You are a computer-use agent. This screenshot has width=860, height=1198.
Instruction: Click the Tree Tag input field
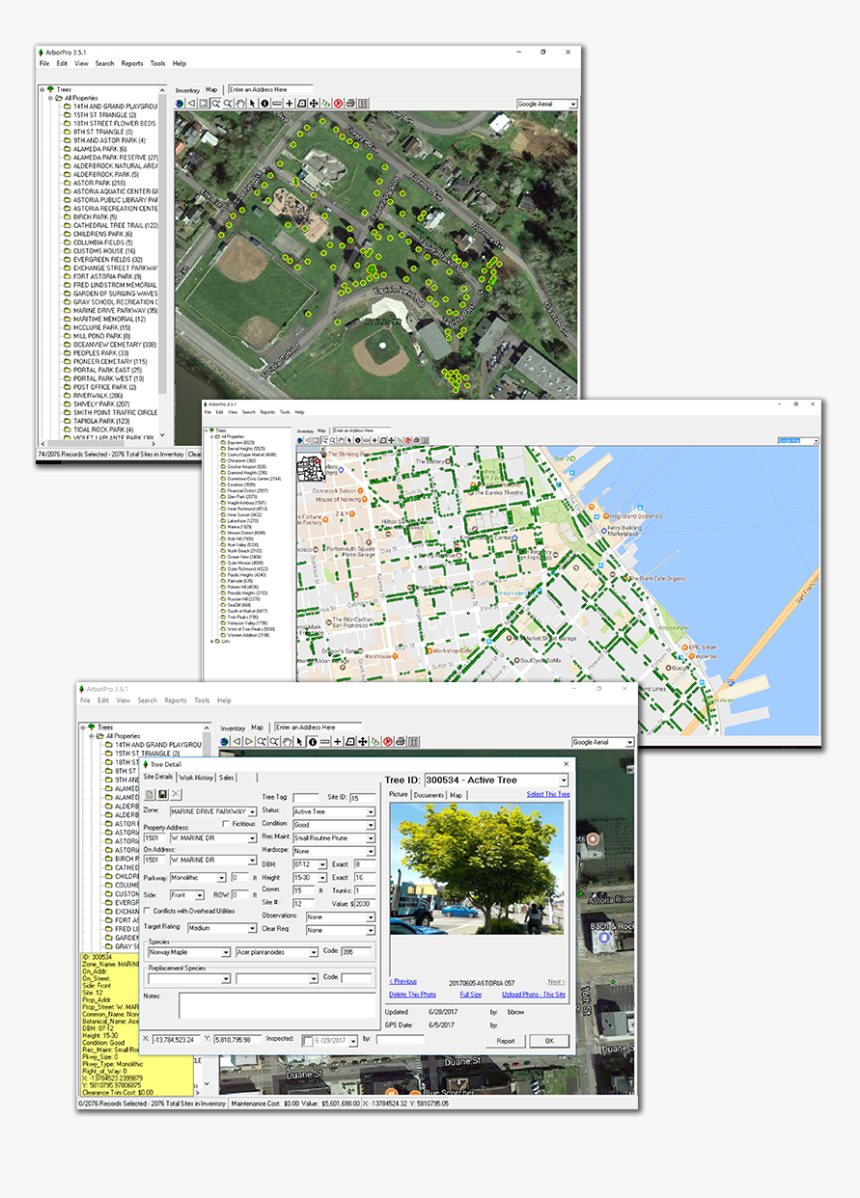coord(306,798)
